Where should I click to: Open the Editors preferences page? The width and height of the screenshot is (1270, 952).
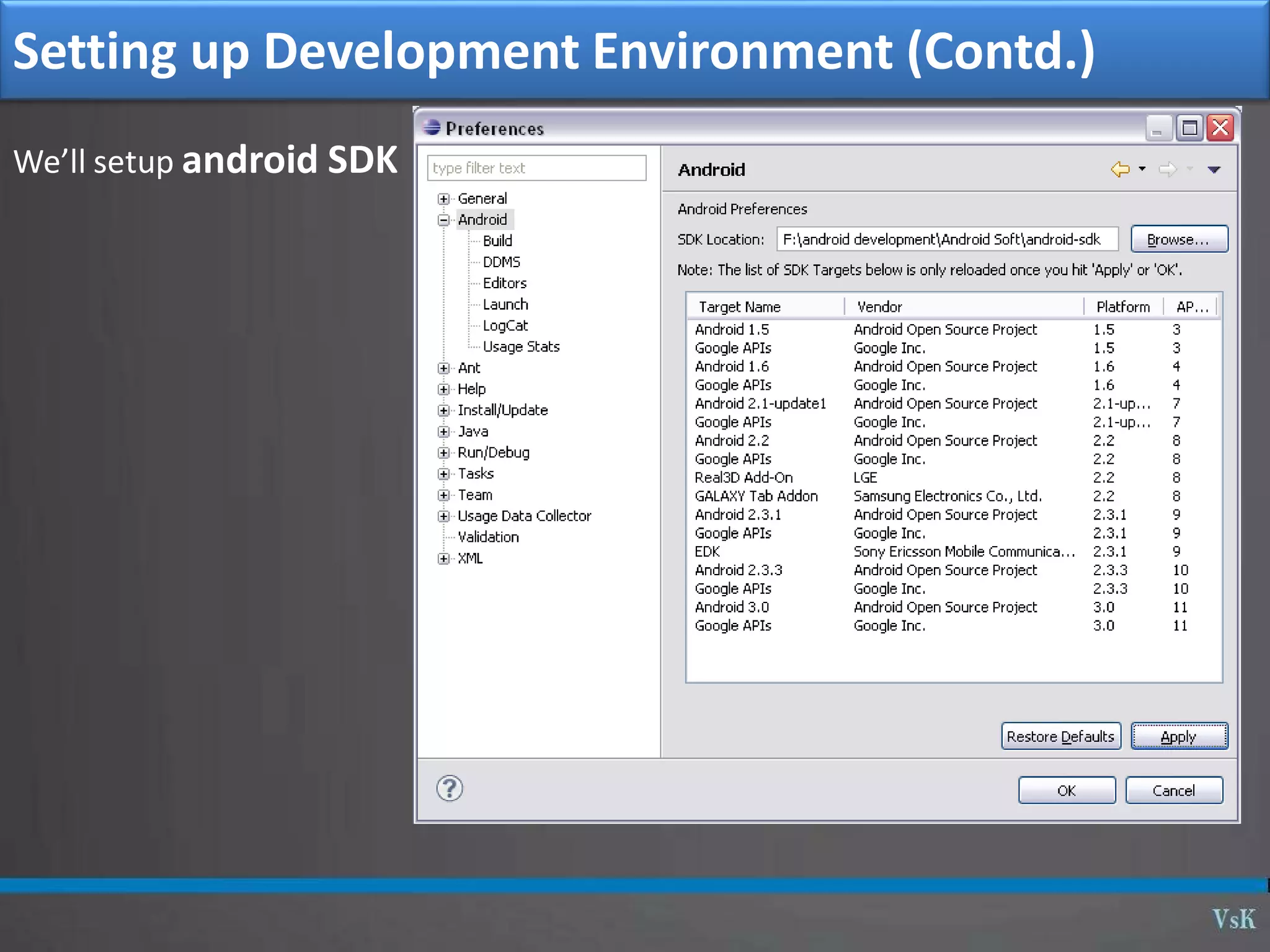pos(505,283)
